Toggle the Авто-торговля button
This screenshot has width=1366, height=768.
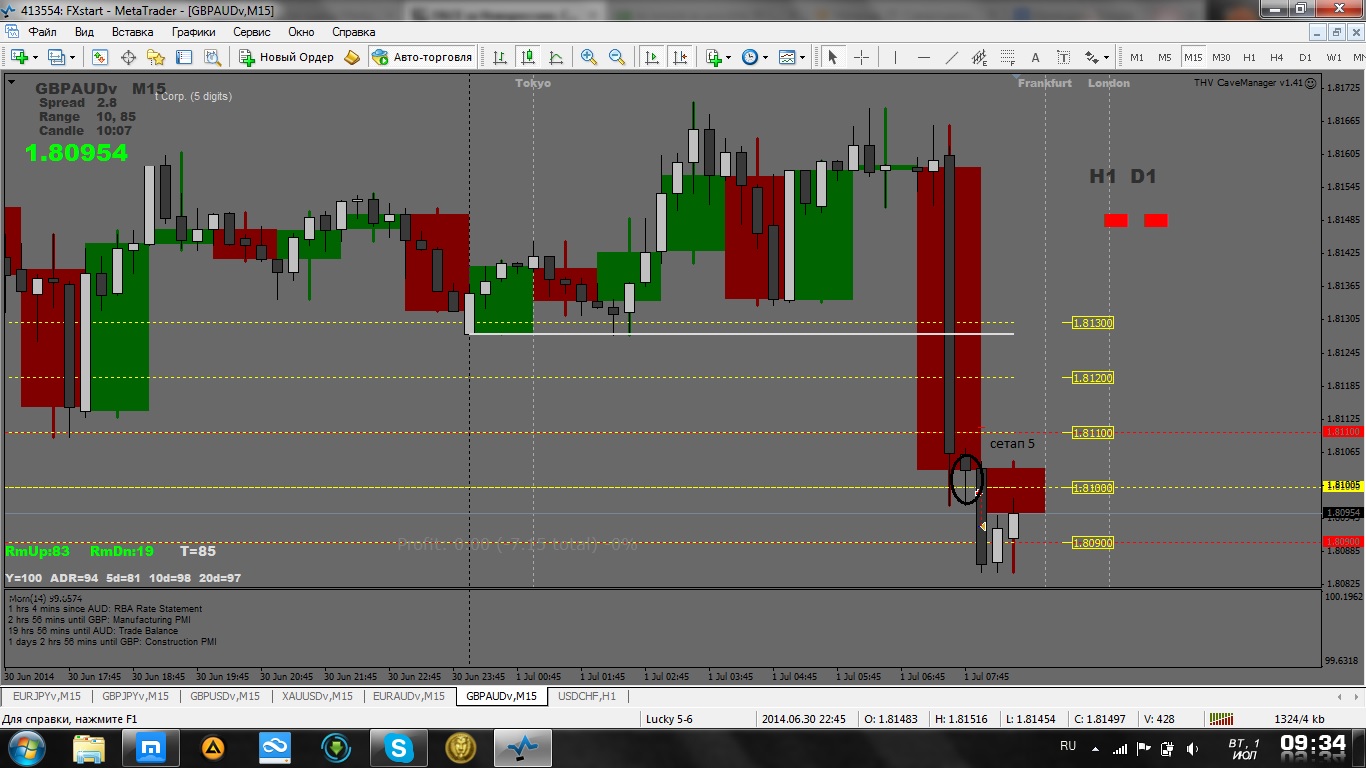[x=422, y=57]
